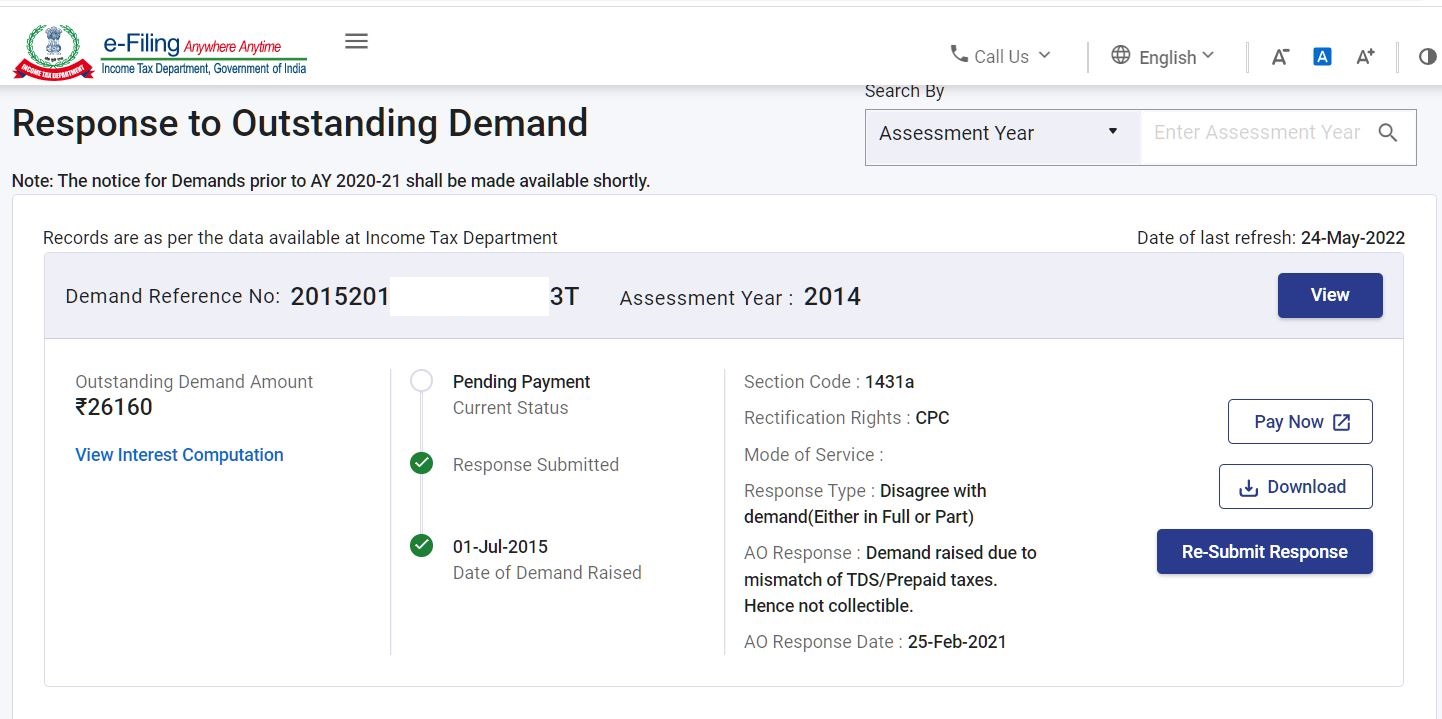Click the globe language icon

1121,55
